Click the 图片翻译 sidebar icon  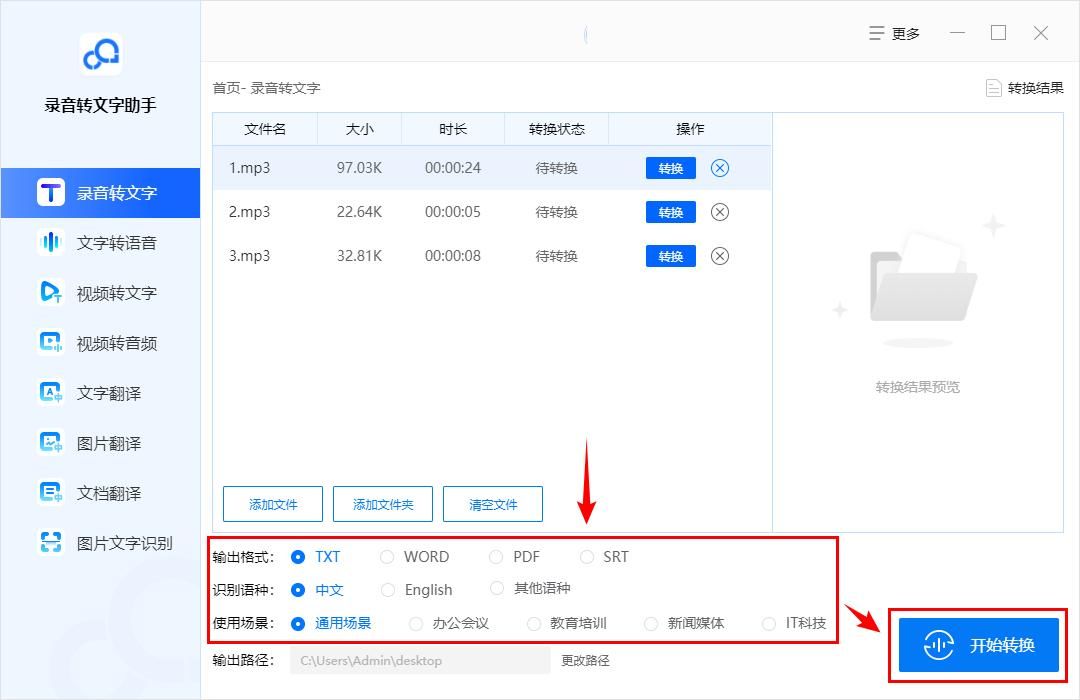[51, 443]
